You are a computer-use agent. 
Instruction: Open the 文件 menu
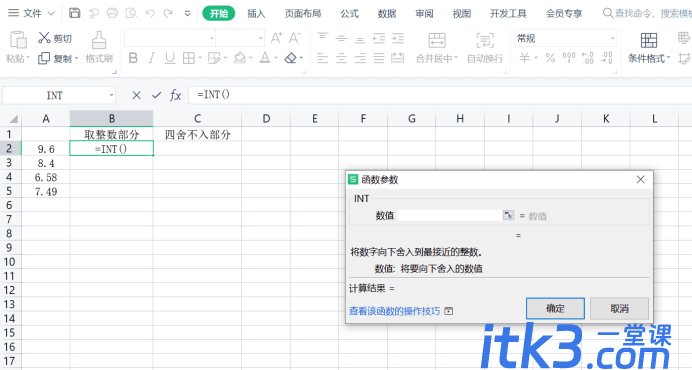(x=31, y=13)
